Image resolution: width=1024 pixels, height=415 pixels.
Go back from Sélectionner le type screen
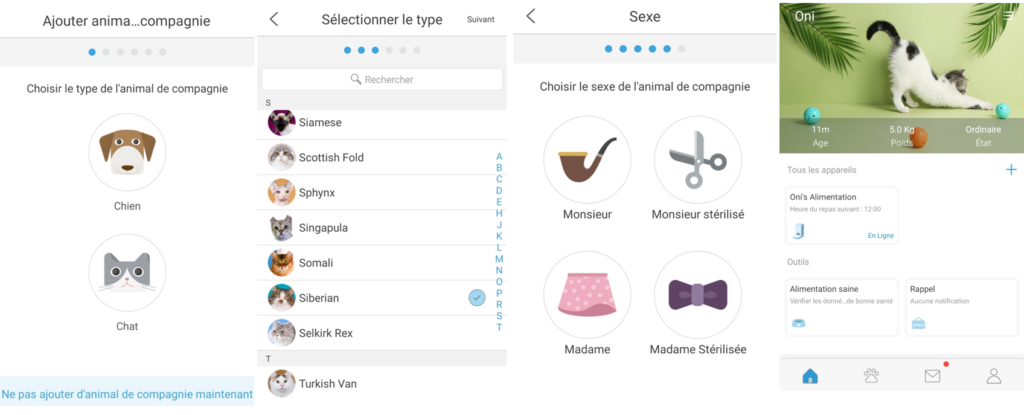tap(274, 19)
